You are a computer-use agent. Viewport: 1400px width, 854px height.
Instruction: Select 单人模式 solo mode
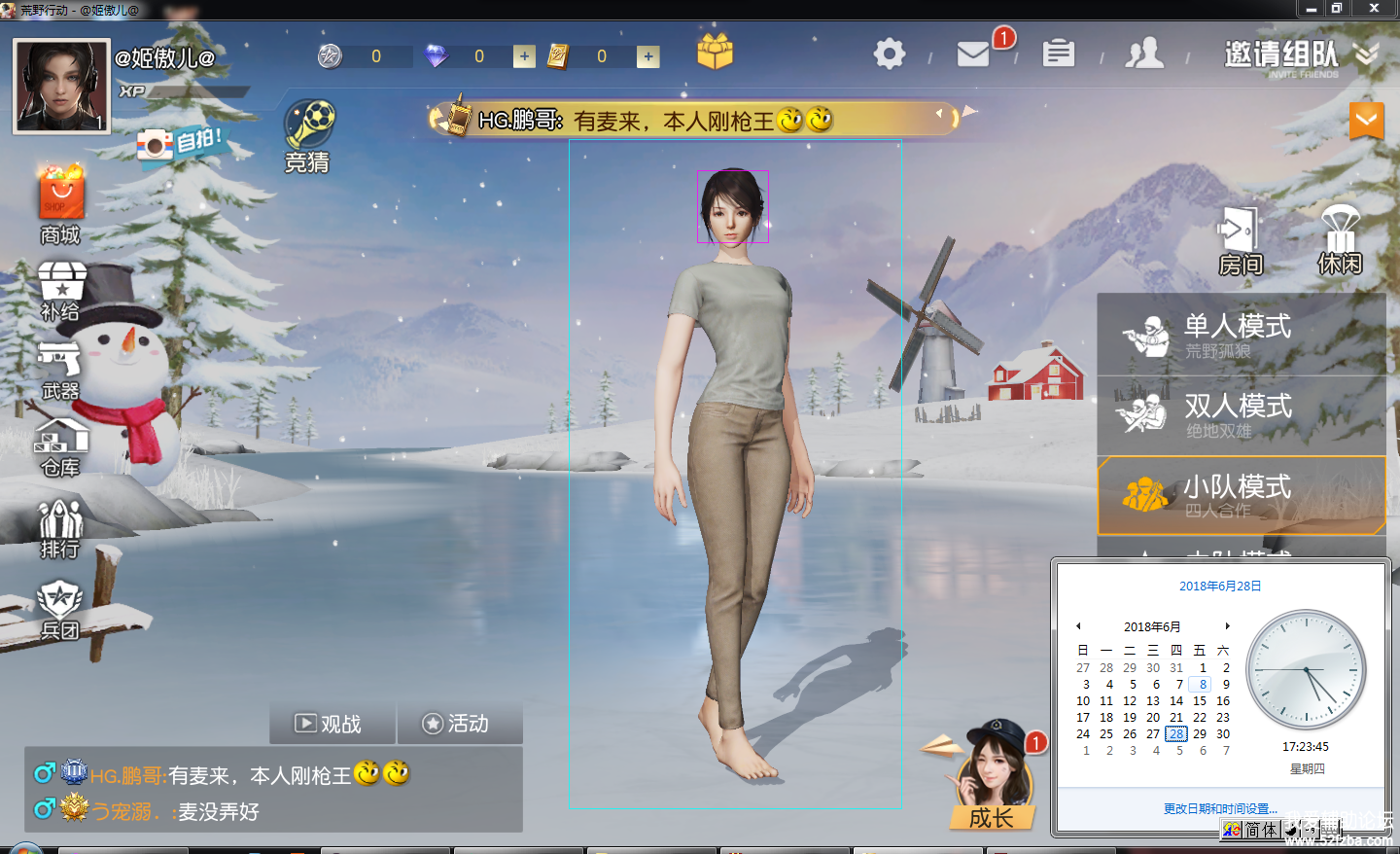pos(1242,336)
